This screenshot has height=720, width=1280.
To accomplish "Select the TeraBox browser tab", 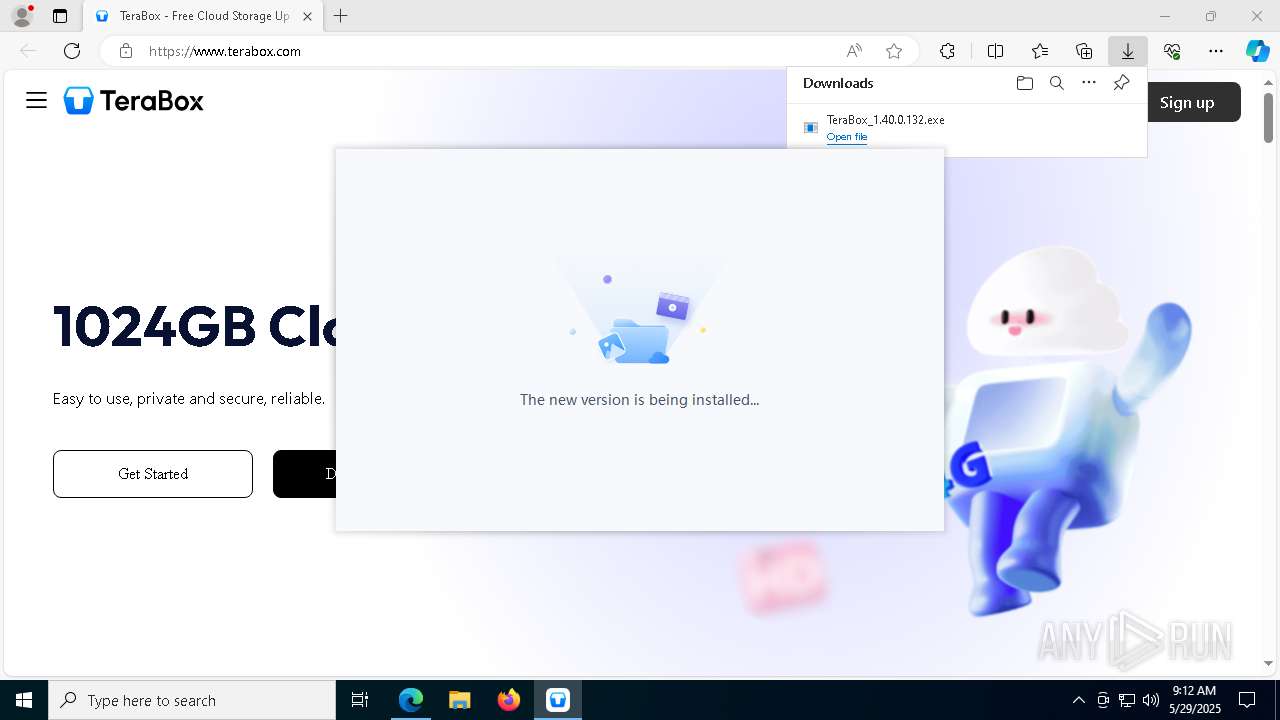I will [x=203, y=16].
